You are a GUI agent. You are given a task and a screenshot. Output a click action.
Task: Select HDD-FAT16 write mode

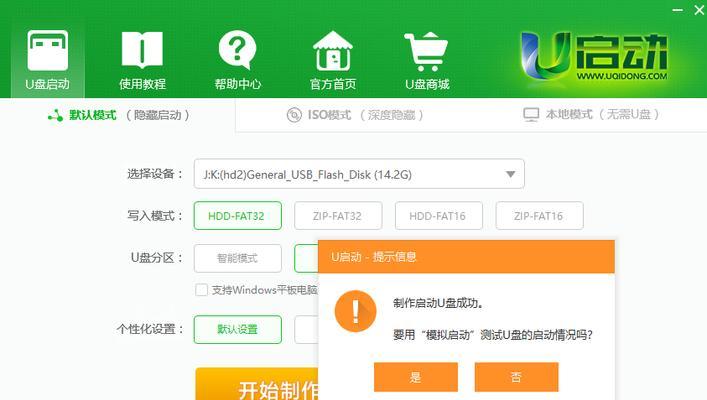coord(439,216)
